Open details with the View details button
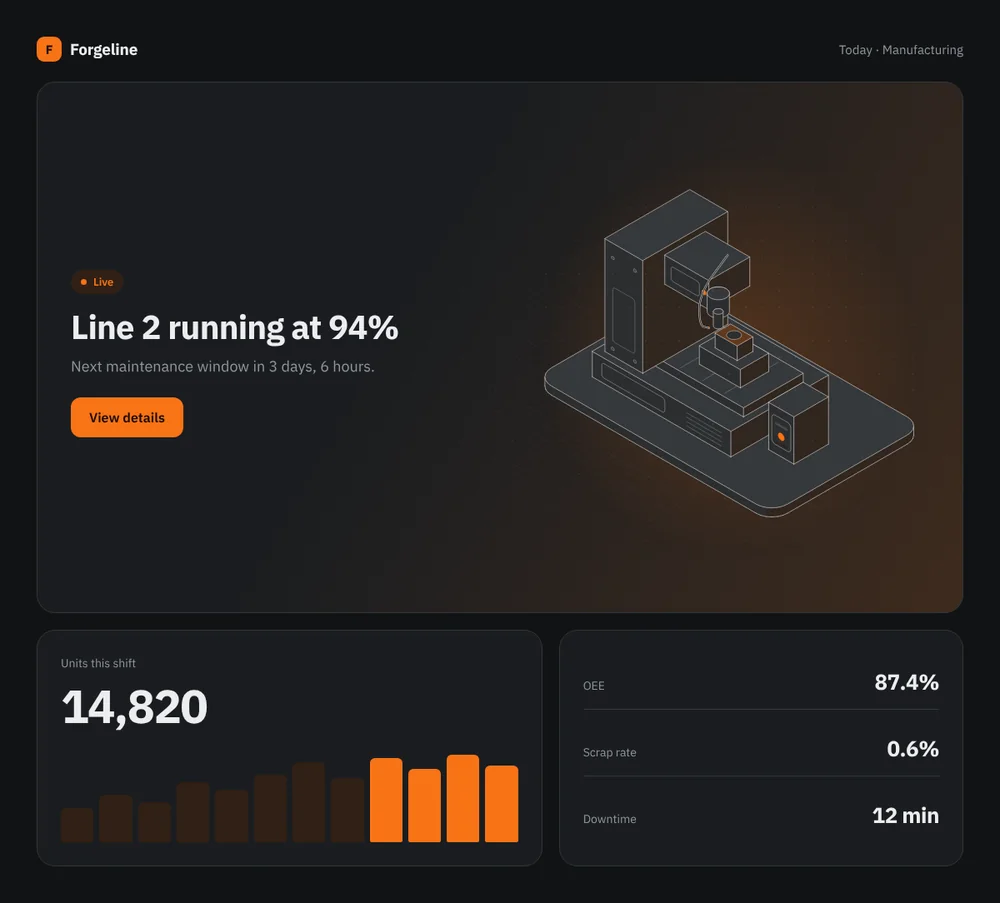1000x903 pixels. [x=127, y=417]
